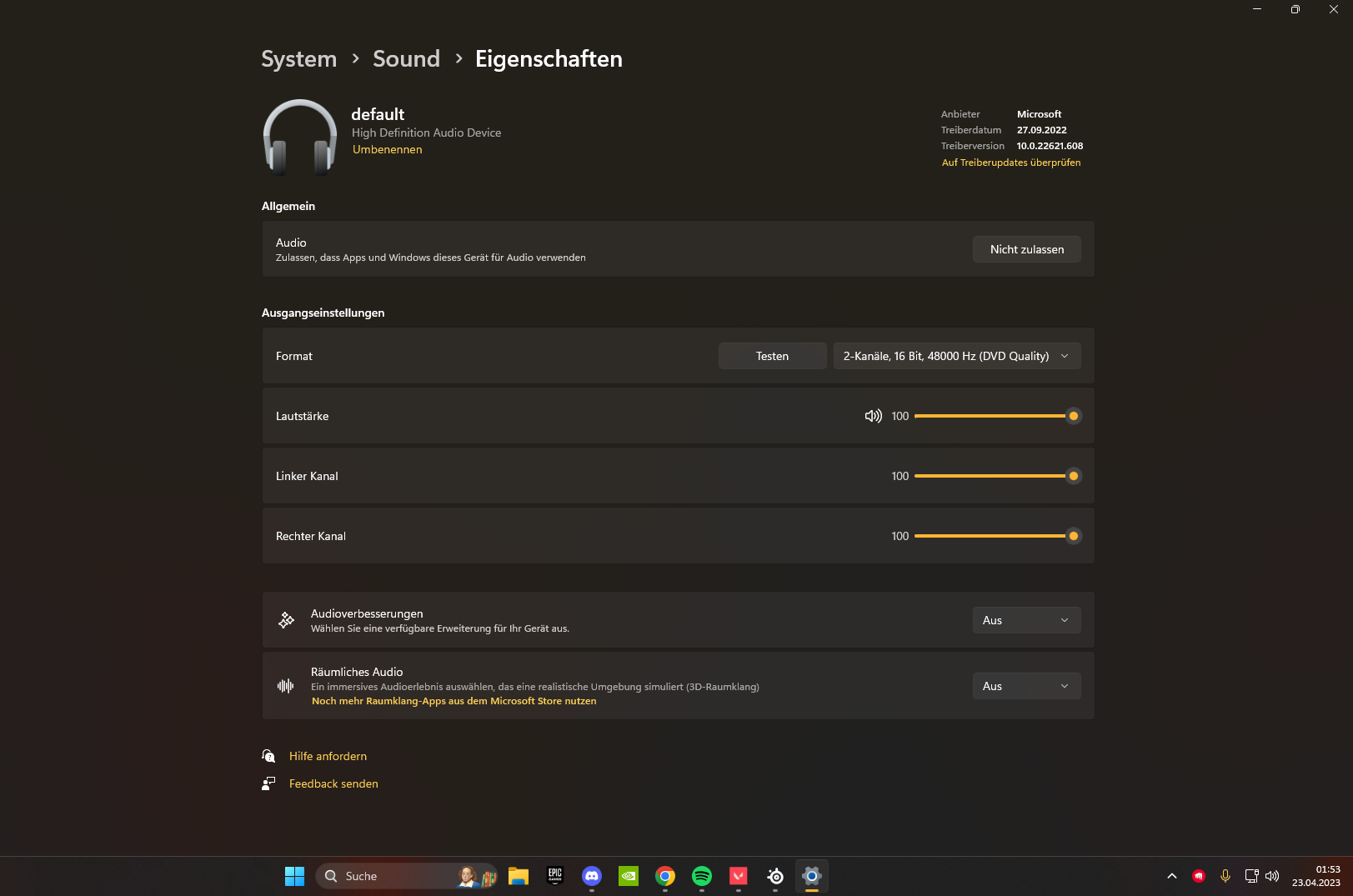Open the Räumliches Audio Aus dropdown
Image resolution: width=1353 pixels, height=896 pixels.
1027,686
